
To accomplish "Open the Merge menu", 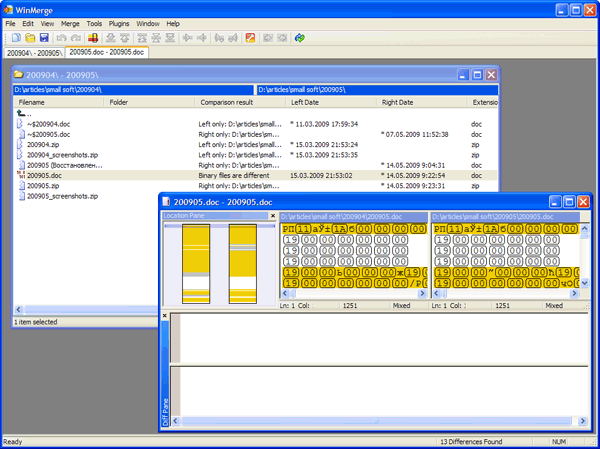I will tap(70, 23).
